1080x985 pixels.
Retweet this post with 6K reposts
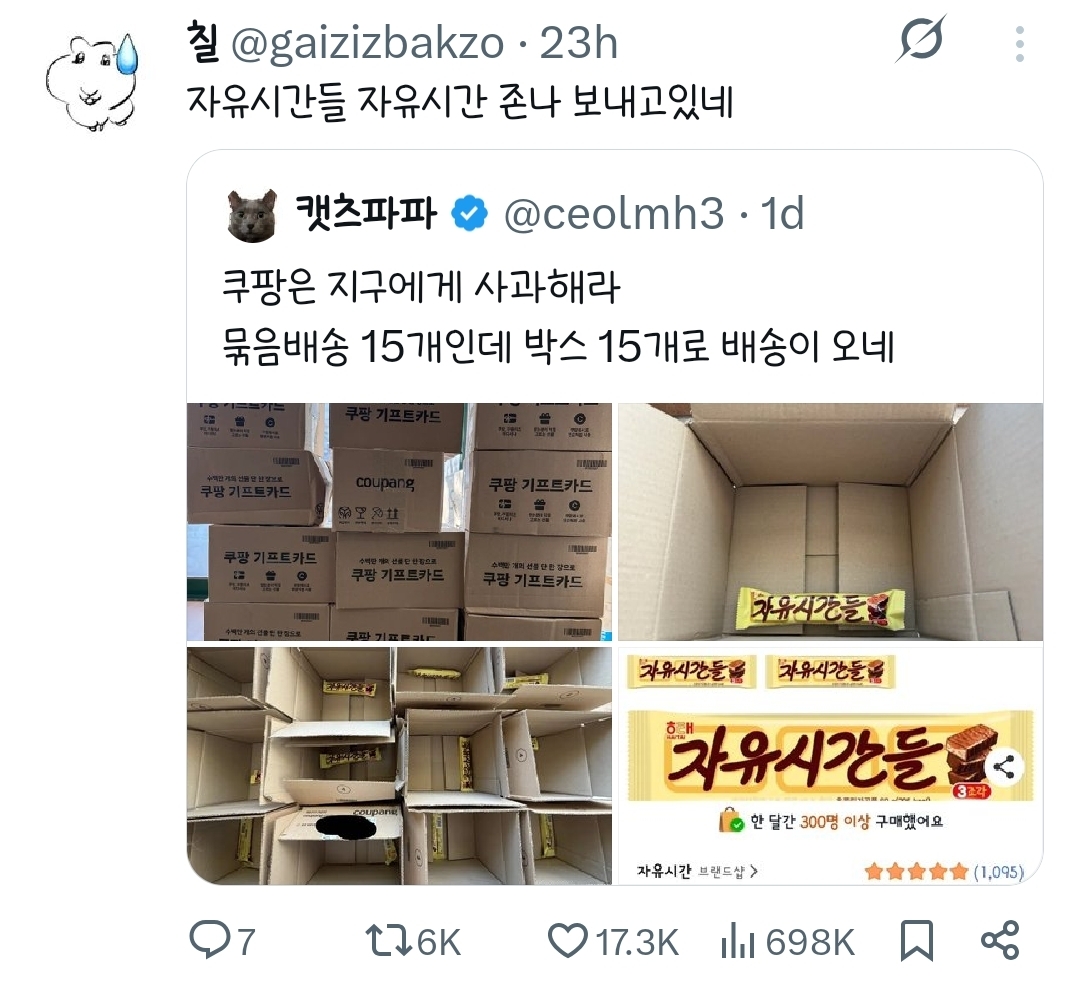387,941
